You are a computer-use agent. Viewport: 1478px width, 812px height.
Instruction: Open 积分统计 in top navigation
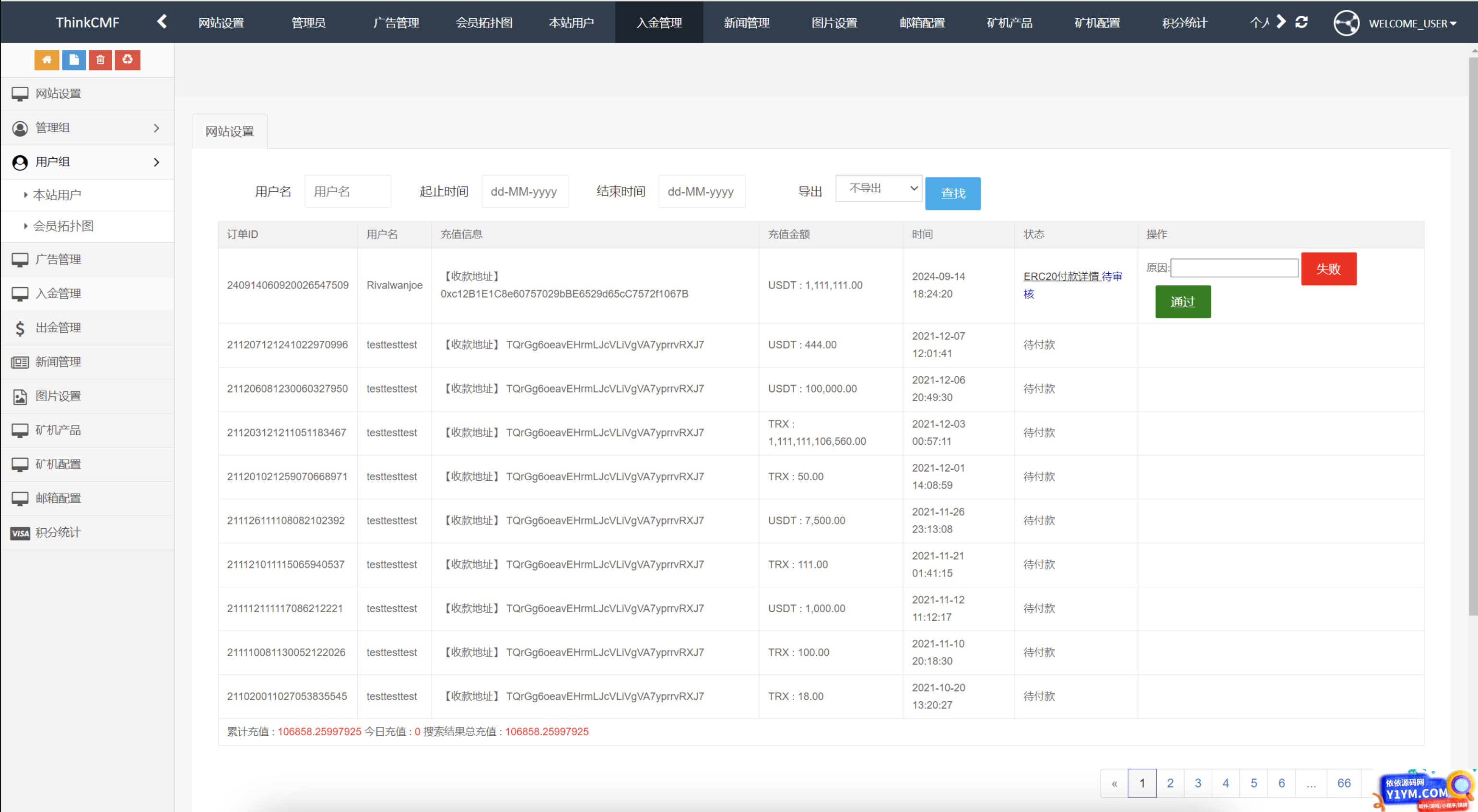(1184, 23)
